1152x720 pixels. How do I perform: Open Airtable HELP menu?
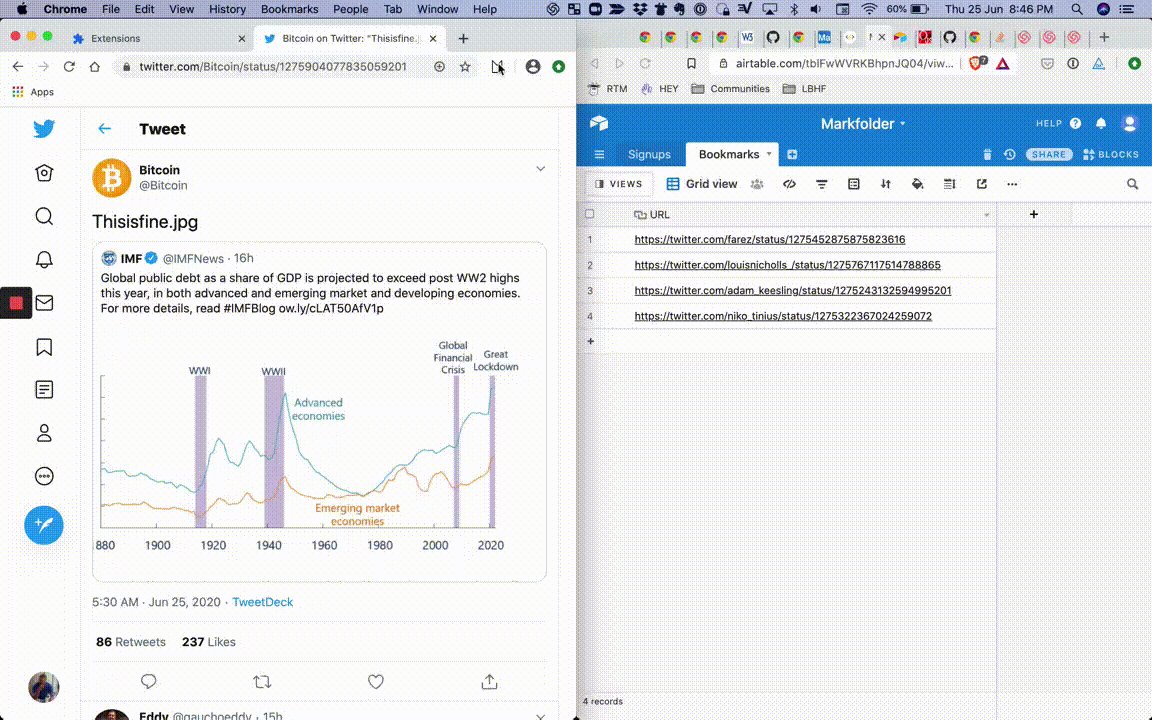1058,123
